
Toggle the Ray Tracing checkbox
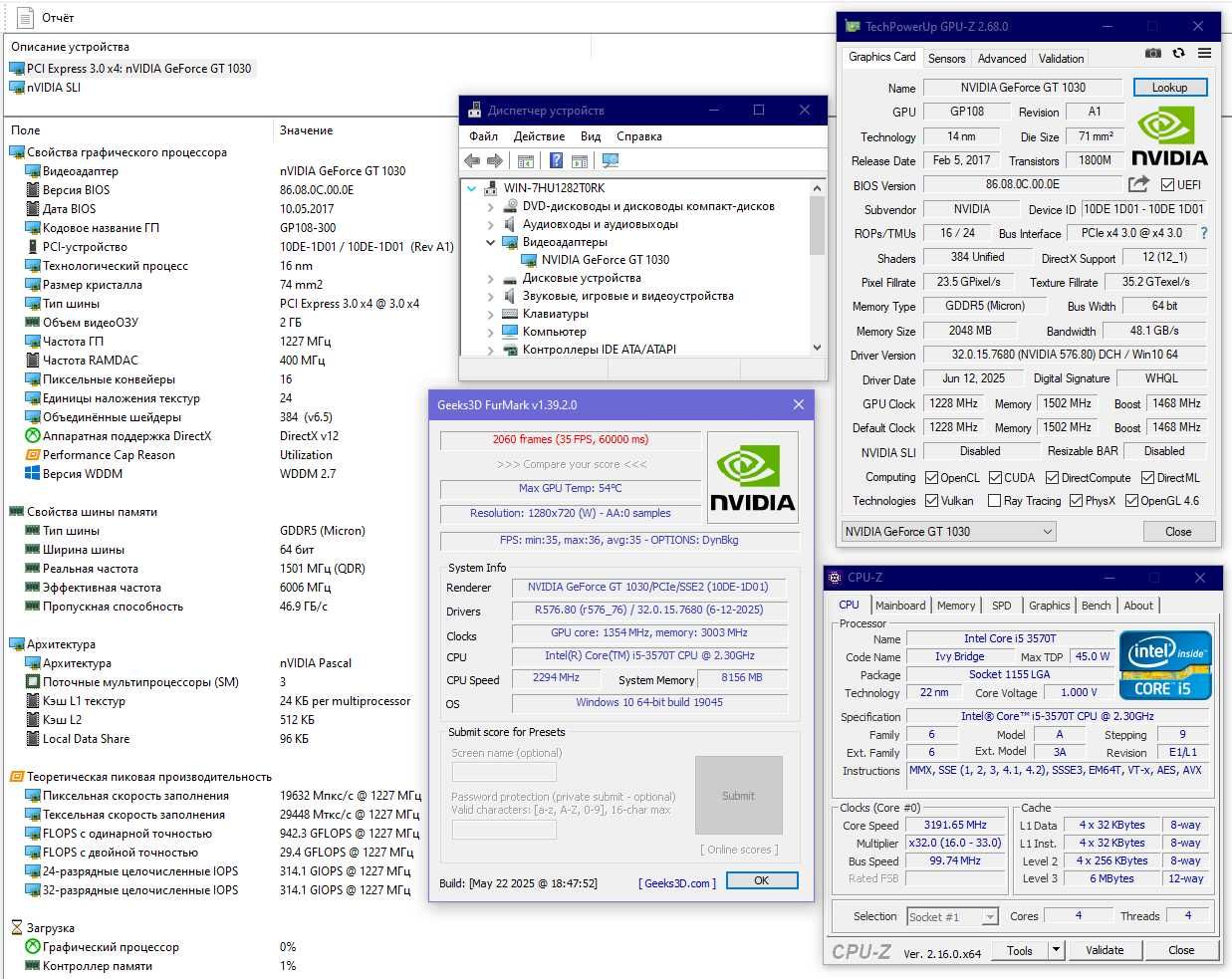(994, 501)
